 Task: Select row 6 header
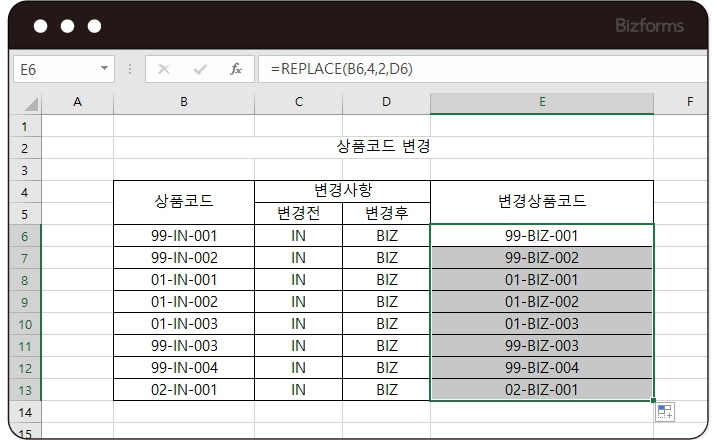(x=25, y=236)
